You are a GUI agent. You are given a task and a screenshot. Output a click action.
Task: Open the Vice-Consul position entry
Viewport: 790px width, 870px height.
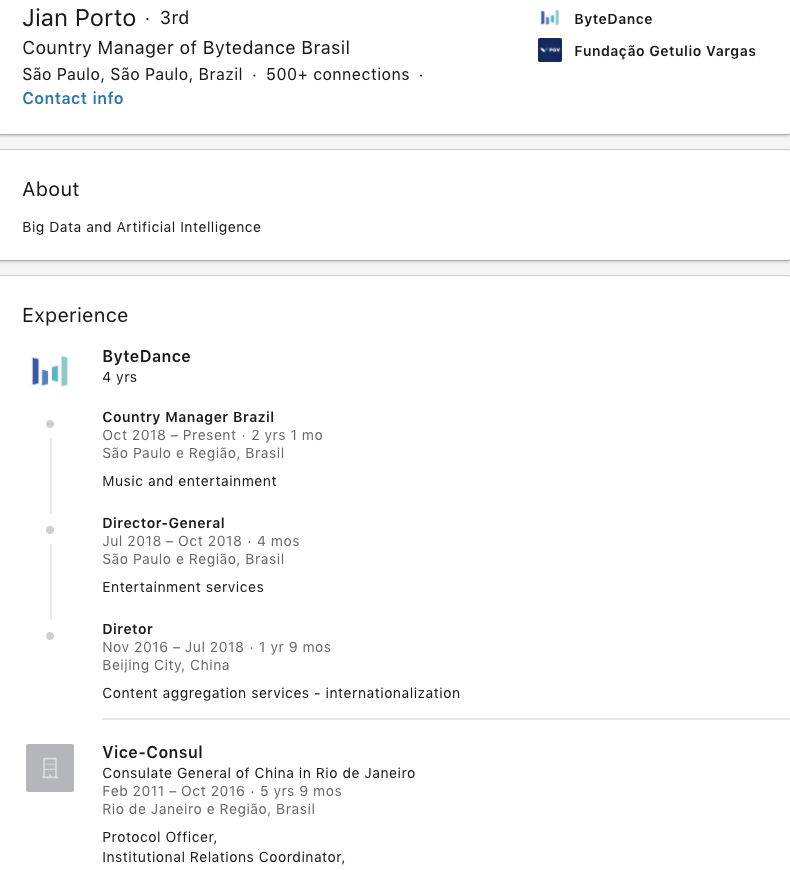pyautogui.click(x=152, y=752)
